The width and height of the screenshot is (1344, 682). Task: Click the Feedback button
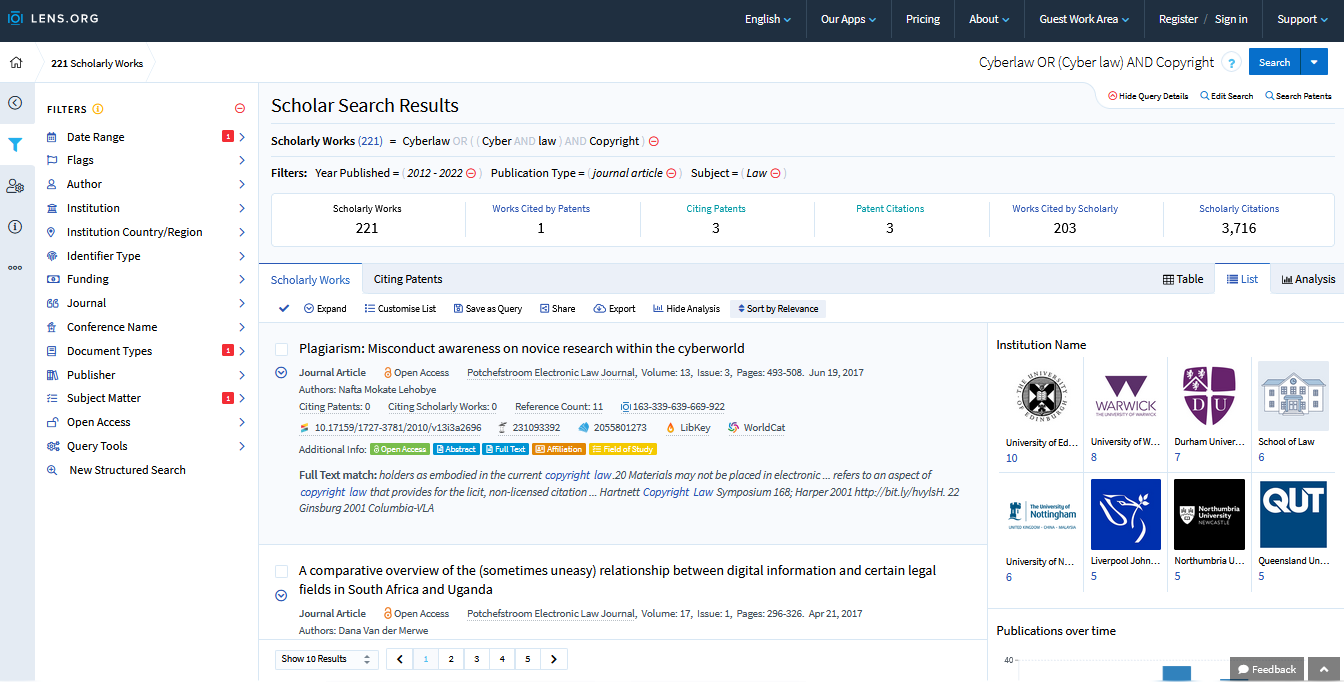1267,669
